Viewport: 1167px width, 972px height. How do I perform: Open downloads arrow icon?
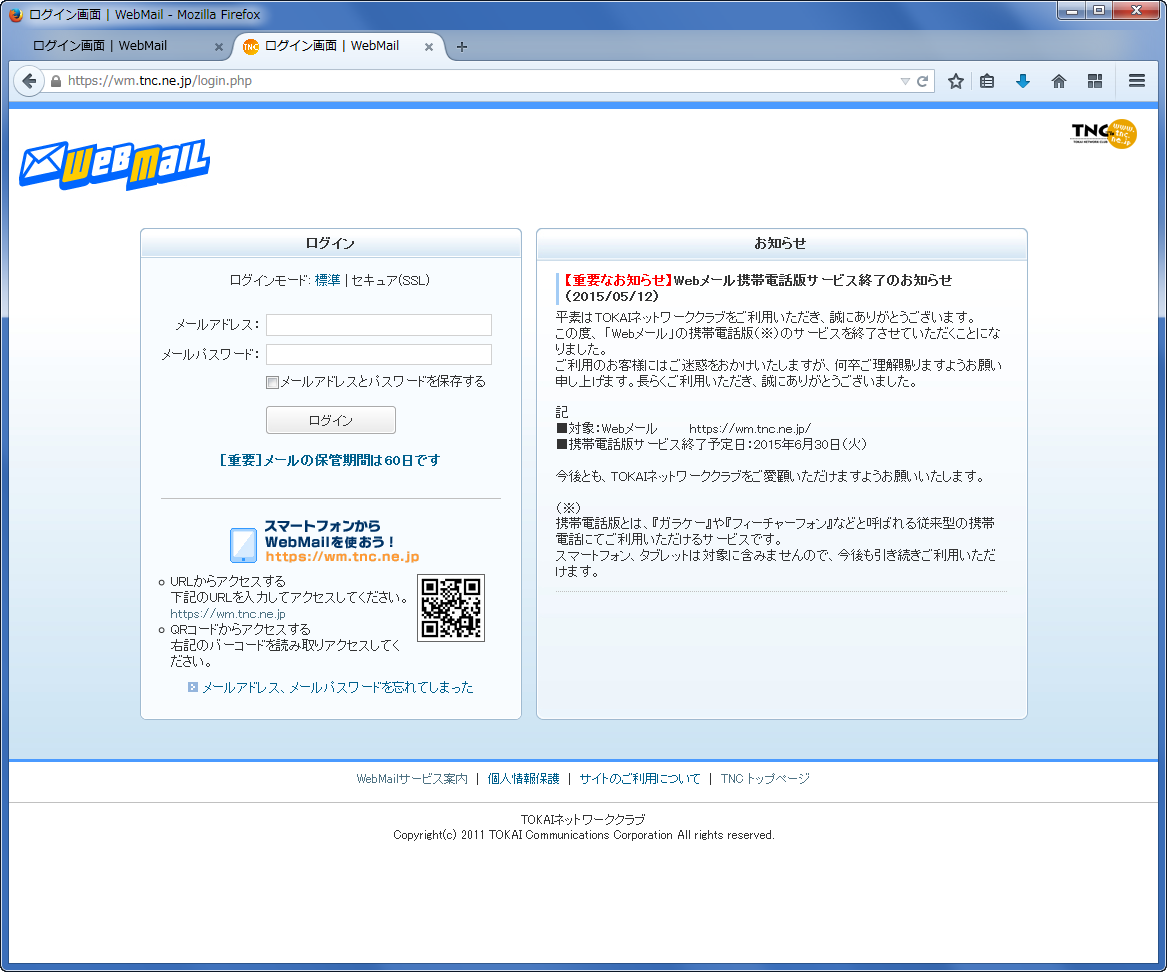1023,81
